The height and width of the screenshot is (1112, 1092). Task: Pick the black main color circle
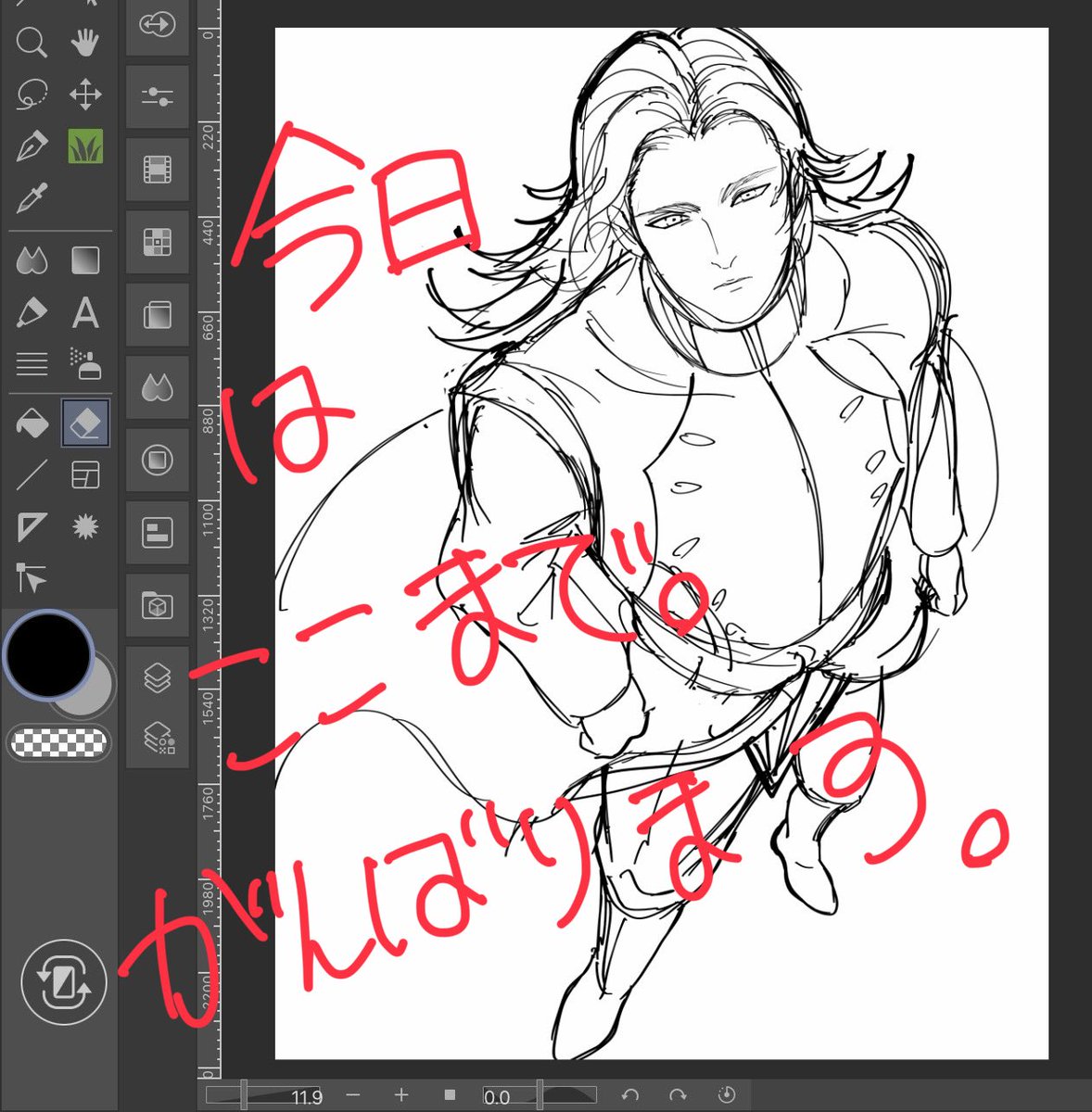tap(48, 654)
